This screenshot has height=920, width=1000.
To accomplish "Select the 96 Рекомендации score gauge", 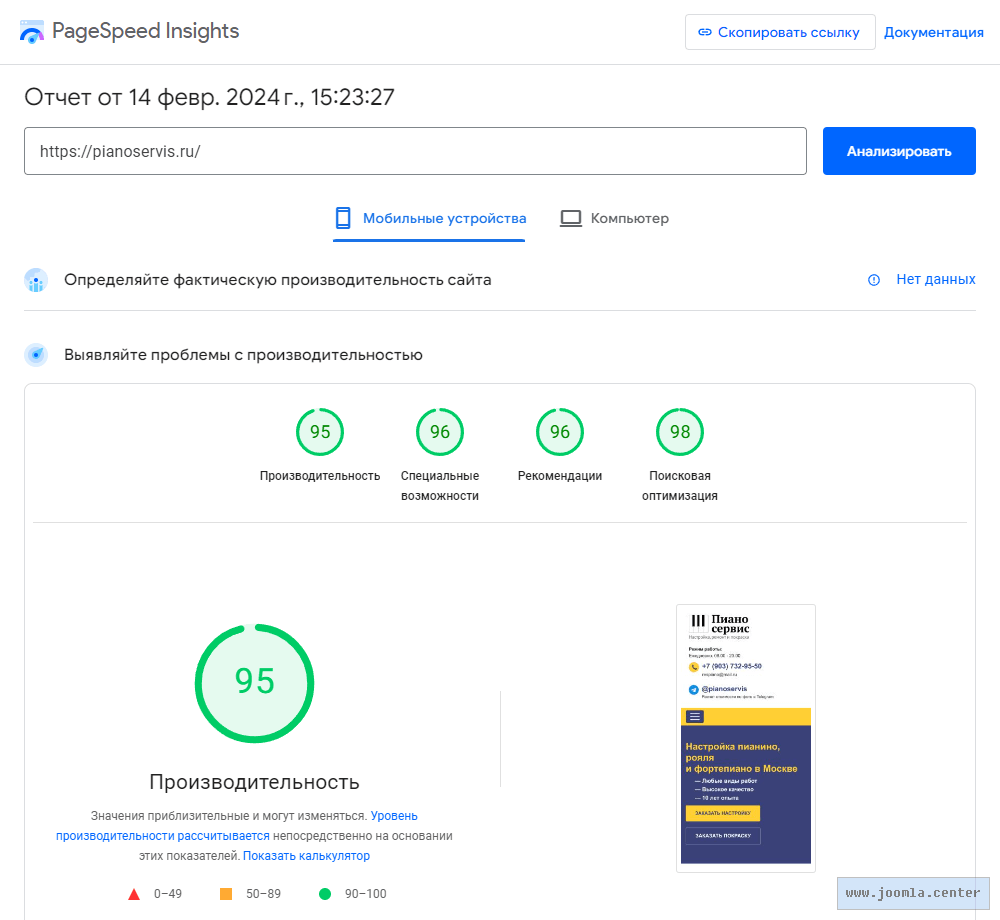I will pyautogui.click(x=560, y=432).
